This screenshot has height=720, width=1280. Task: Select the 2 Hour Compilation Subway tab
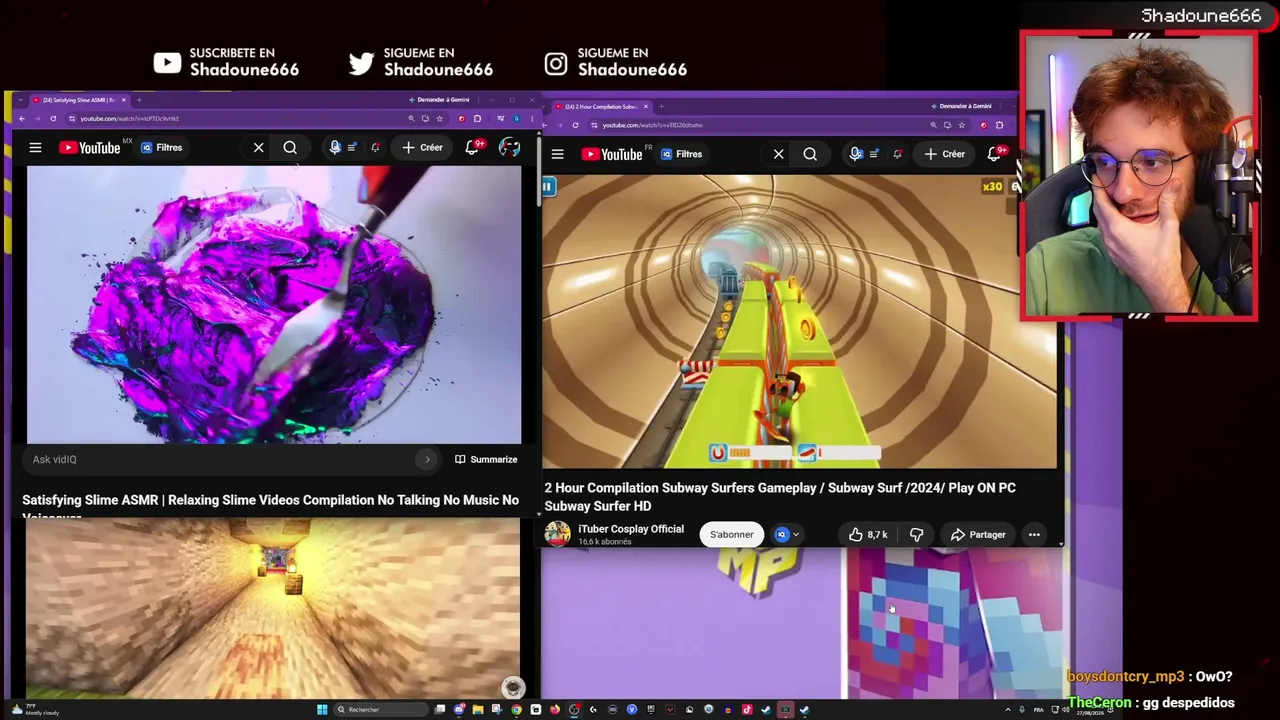[602, 106]
